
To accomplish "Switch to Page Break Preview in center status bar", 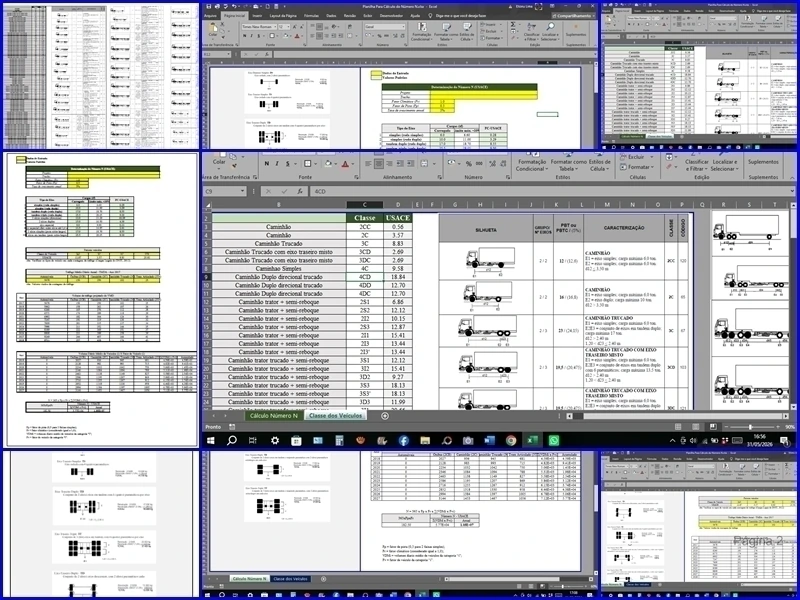I will tap(713, 427).
